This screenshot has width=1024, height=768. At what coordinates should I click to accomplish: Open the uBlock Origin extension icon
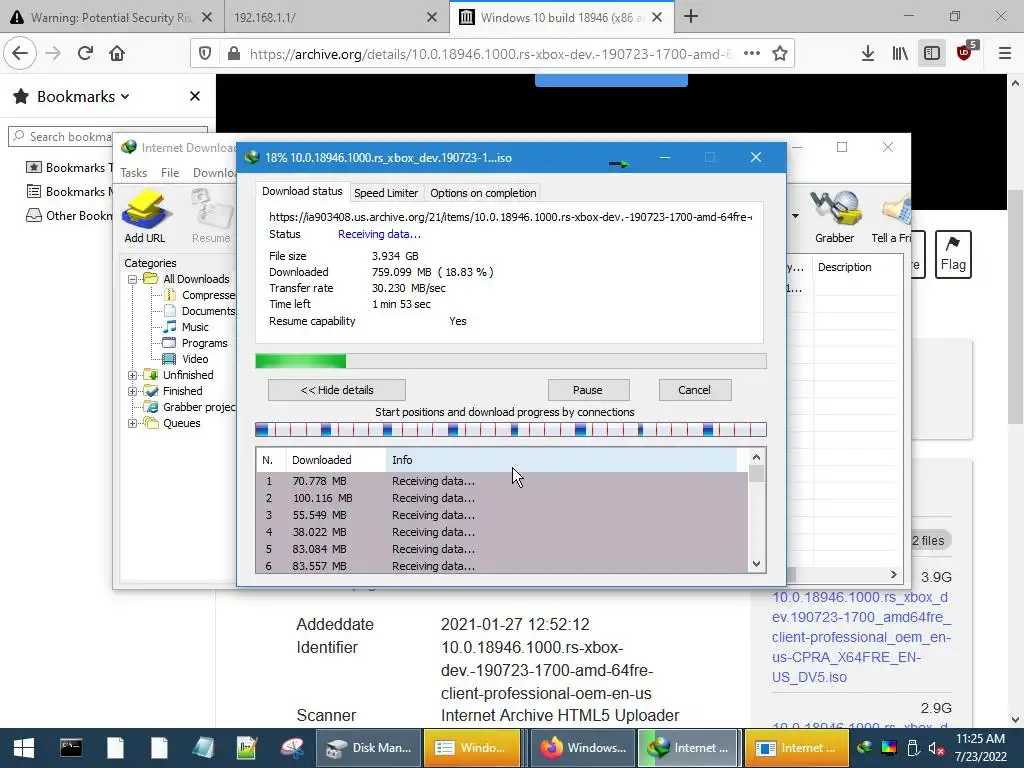pyautogui.click(x=965, y=52)
